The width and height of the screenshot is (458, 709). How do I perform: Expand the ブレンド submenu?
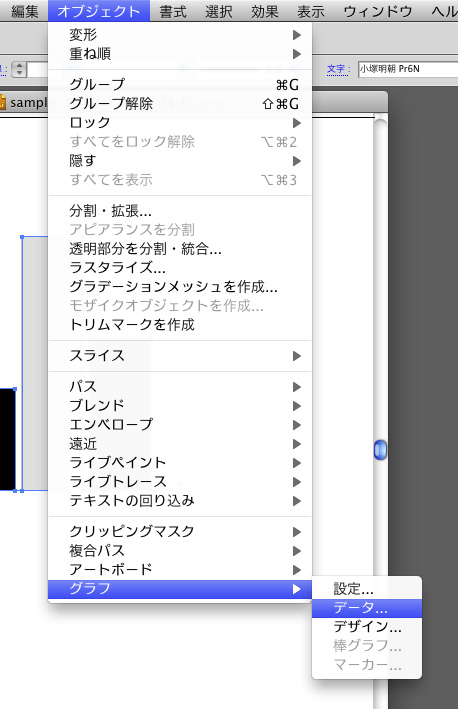click(x=180, y=406)
